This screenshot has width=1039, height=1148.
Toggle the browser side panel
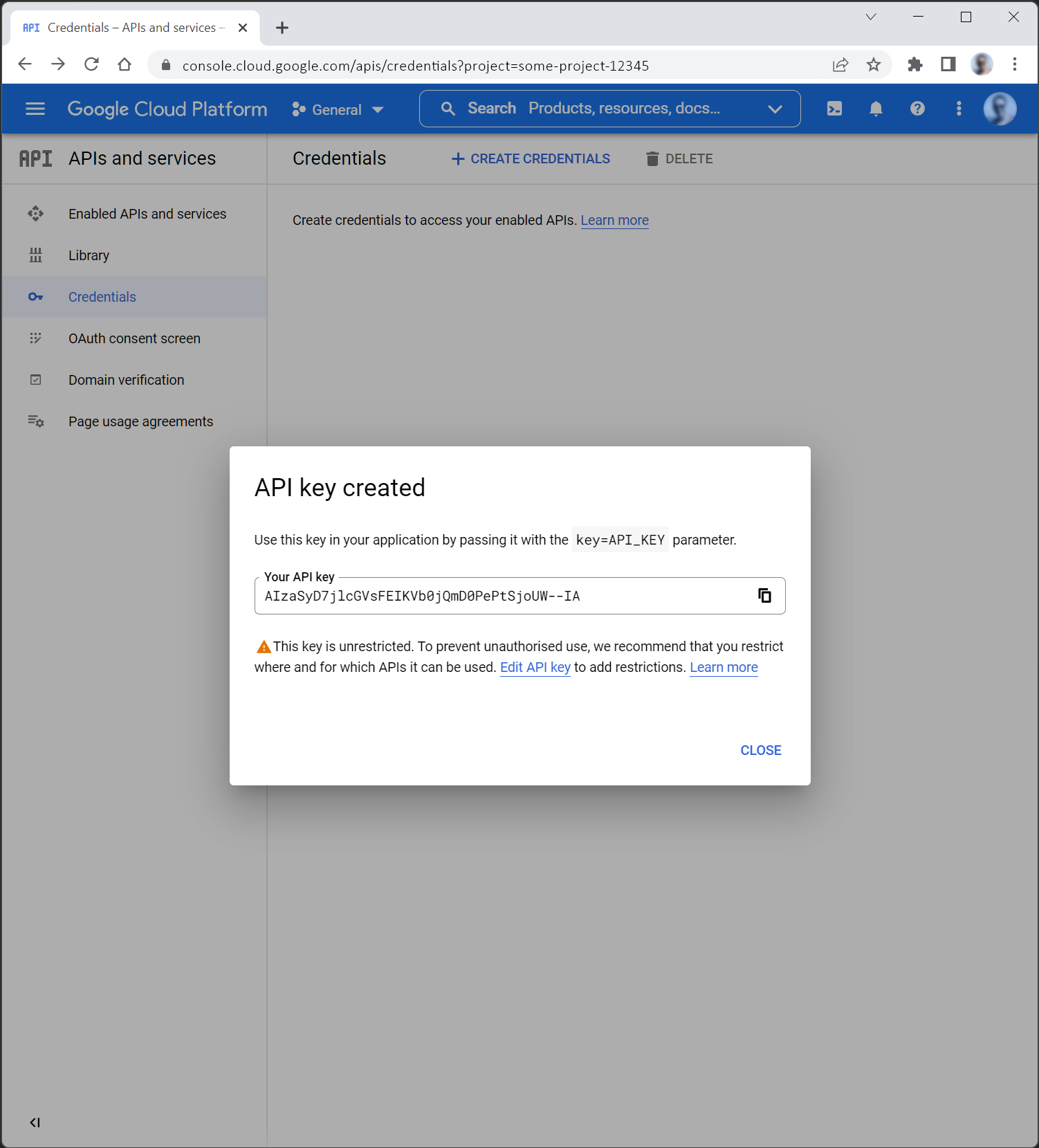(948, 65)
